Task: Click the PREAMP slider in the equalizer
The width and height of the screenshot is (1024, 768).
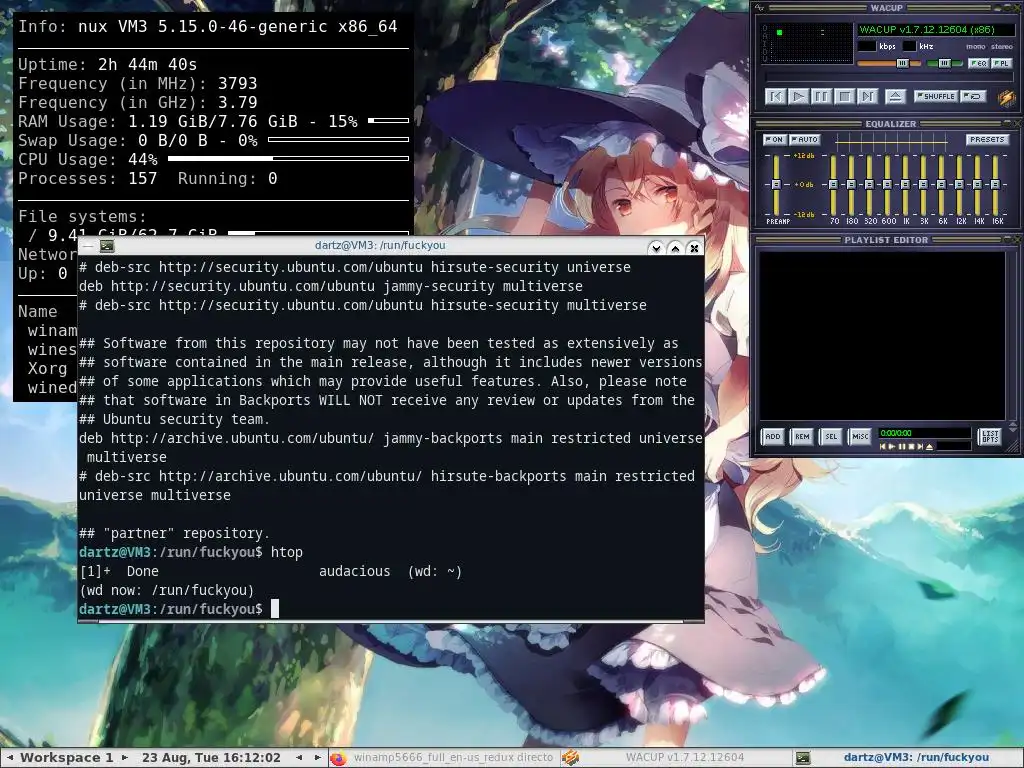Action: click(x=776, y=185)
